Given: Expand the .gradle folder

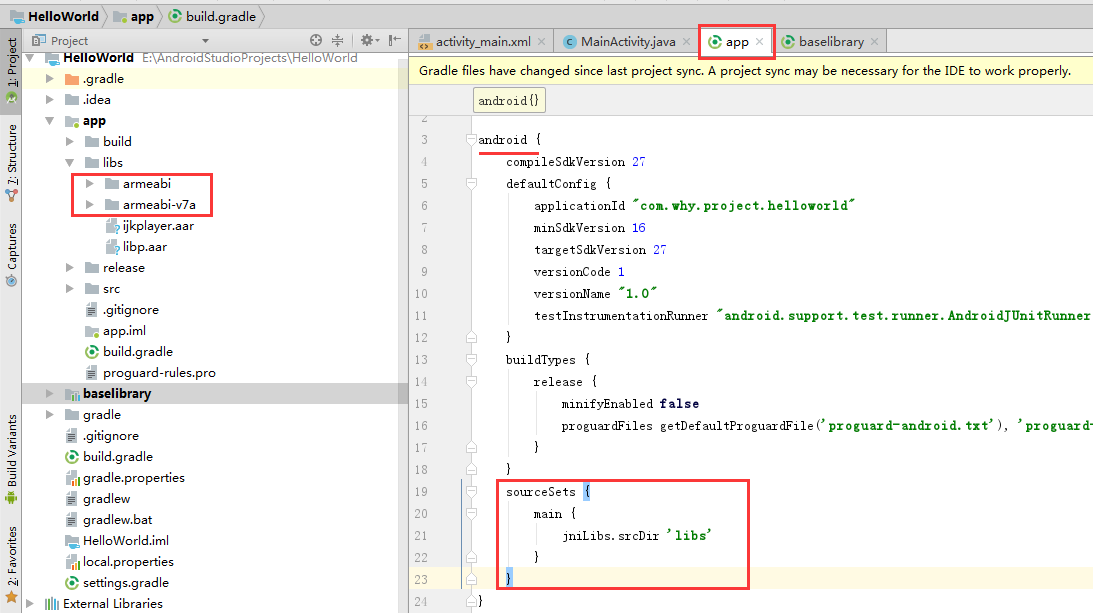Looking at the screenshot, I should click(49, 79).
